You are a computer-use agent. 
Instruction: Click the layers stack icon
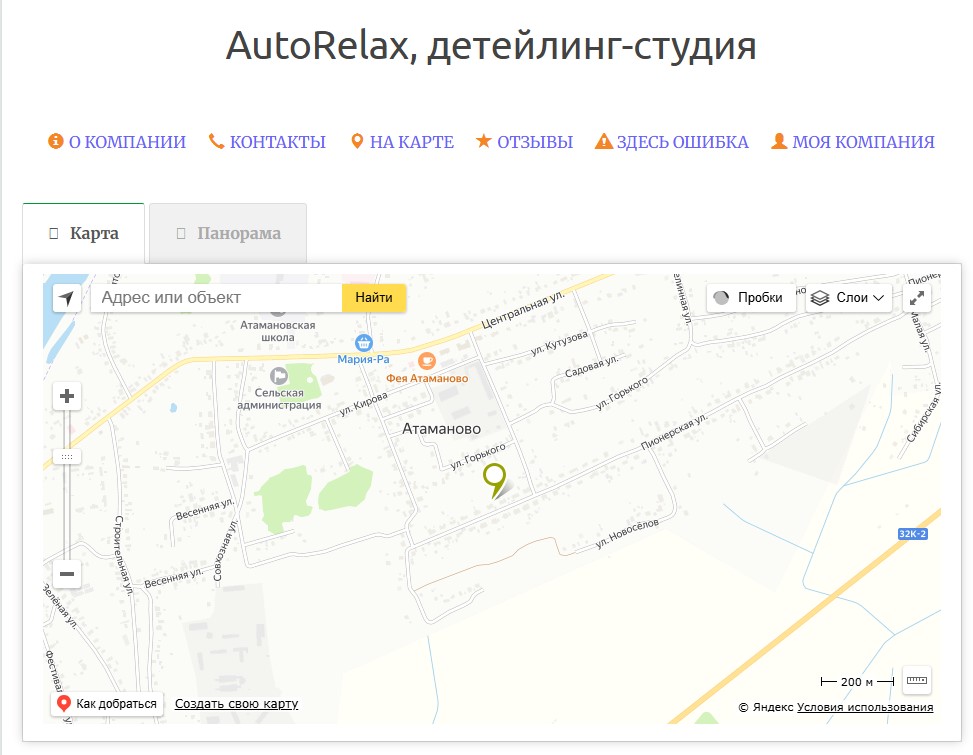pyautogui.click(x=820, y=298)
